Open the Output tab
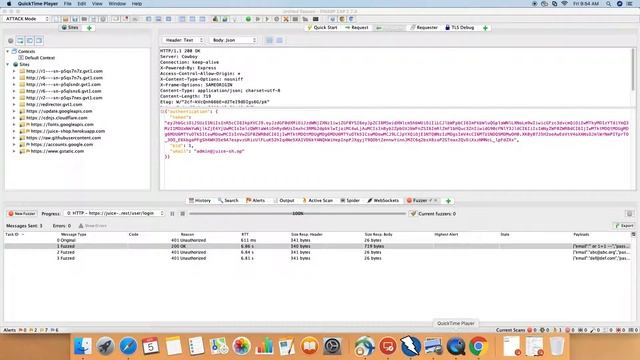Image resolution: width=640 pixels, height=360 pixels. point(284,200)
